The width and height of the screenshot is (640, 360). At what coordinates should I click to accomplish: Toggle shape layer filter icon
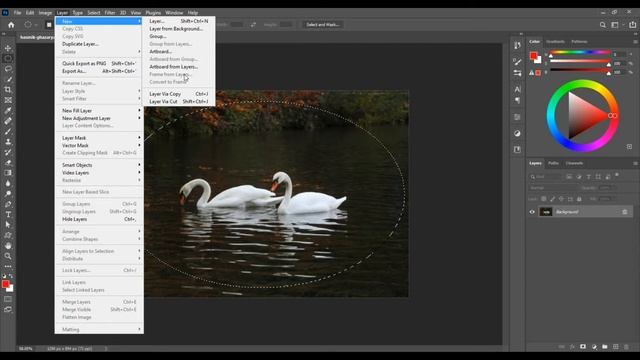click(598, 177)
